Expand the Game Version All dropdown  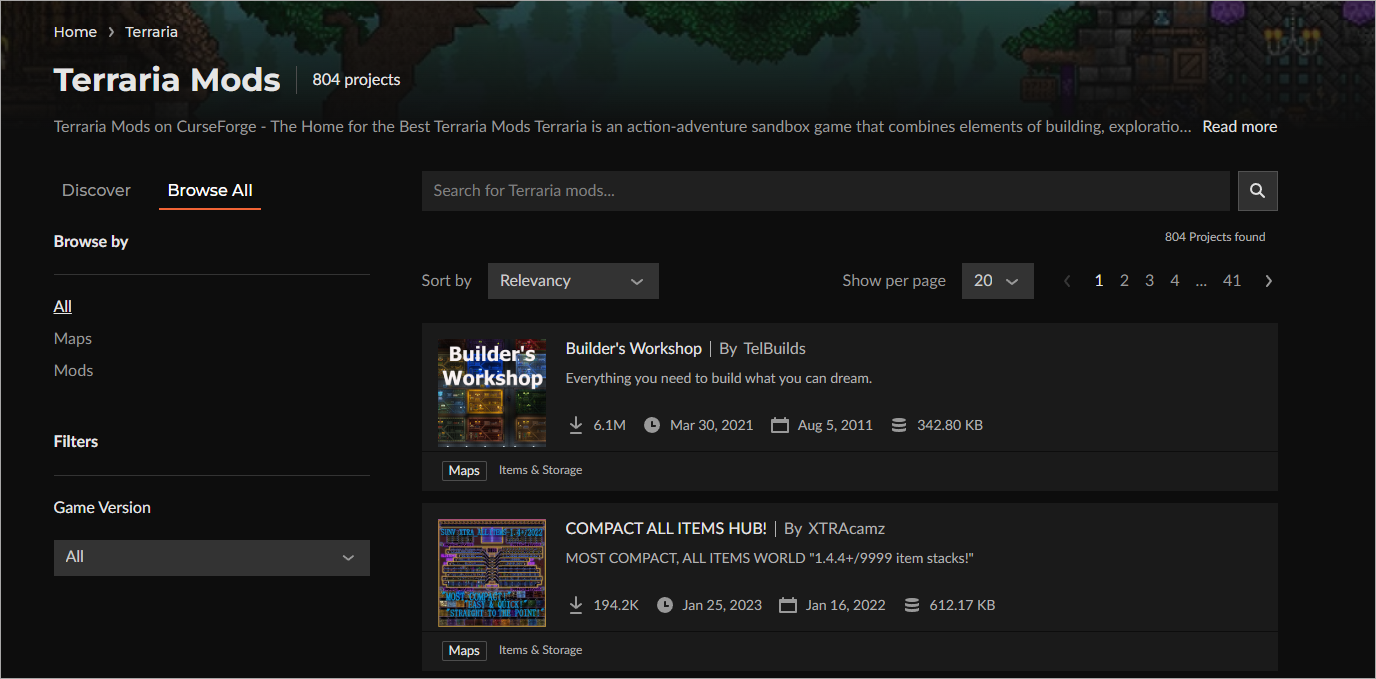pyautogui.click(x=212, y=557)
